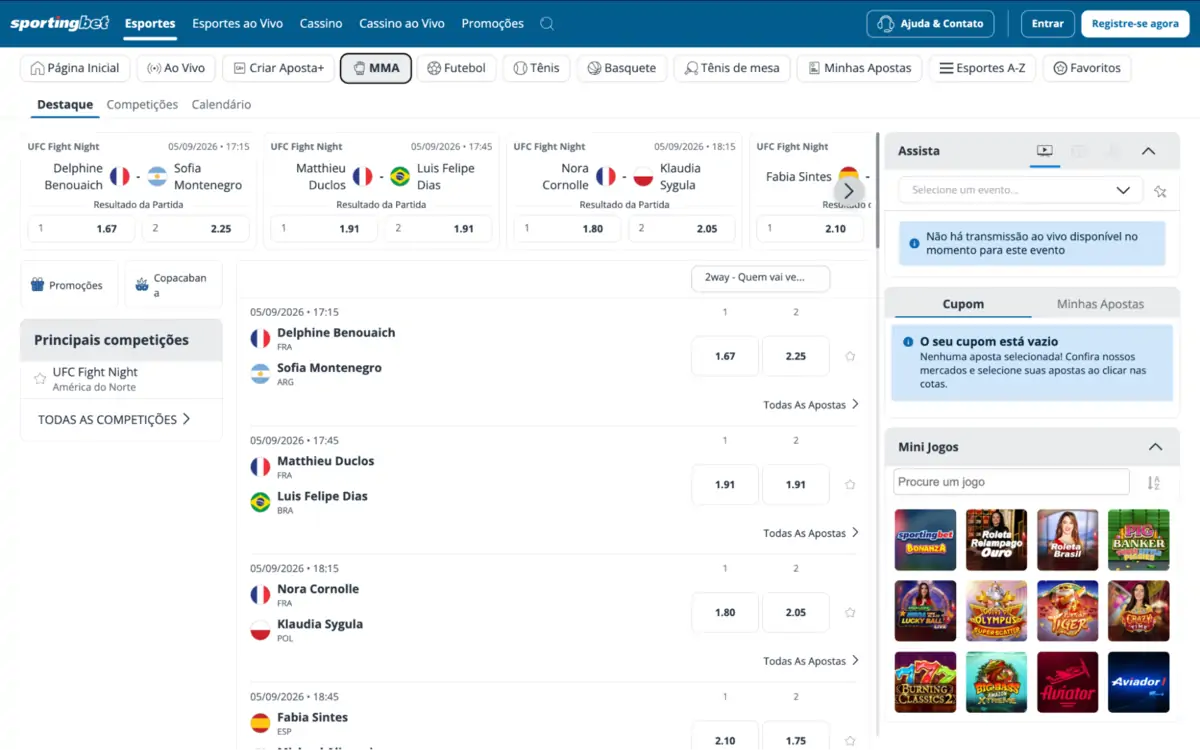1200x750 pixels.
Task: Open Todas As Apostas for Cornolle vs Sygula
Action: [811, 661]
